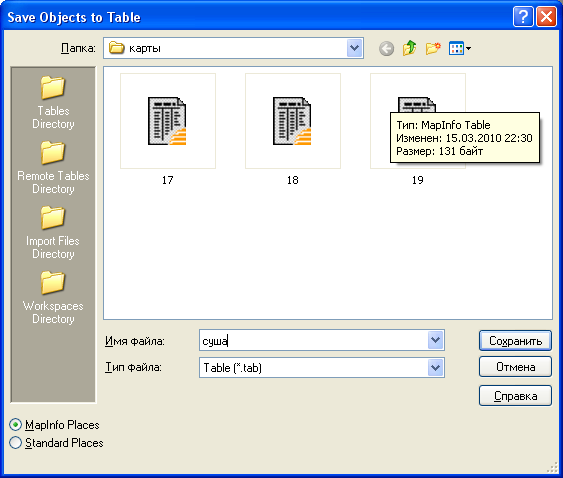Open the Tables Directory place
This screenshot has height=478, width=563.
(x=53, y=103)
